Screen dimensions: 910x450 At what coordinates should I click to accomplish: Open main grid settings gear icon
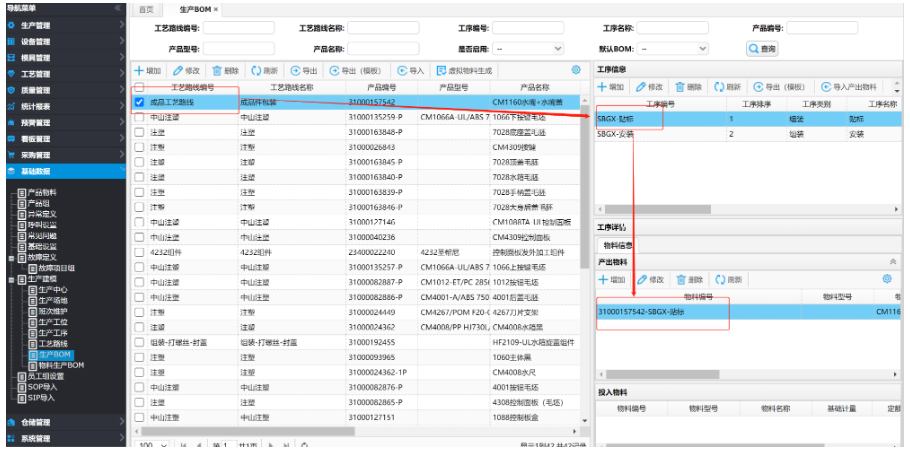[576, 70]
